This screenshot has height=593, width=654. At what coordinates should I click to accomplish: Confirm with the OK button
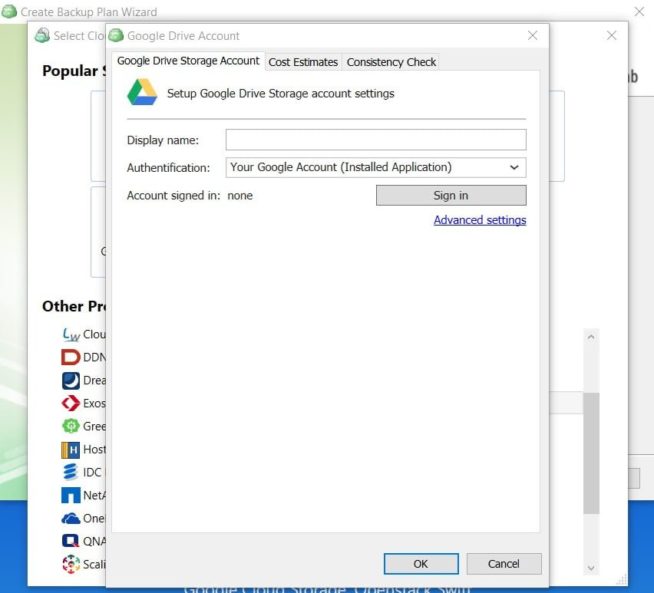[x=421, y=564]
